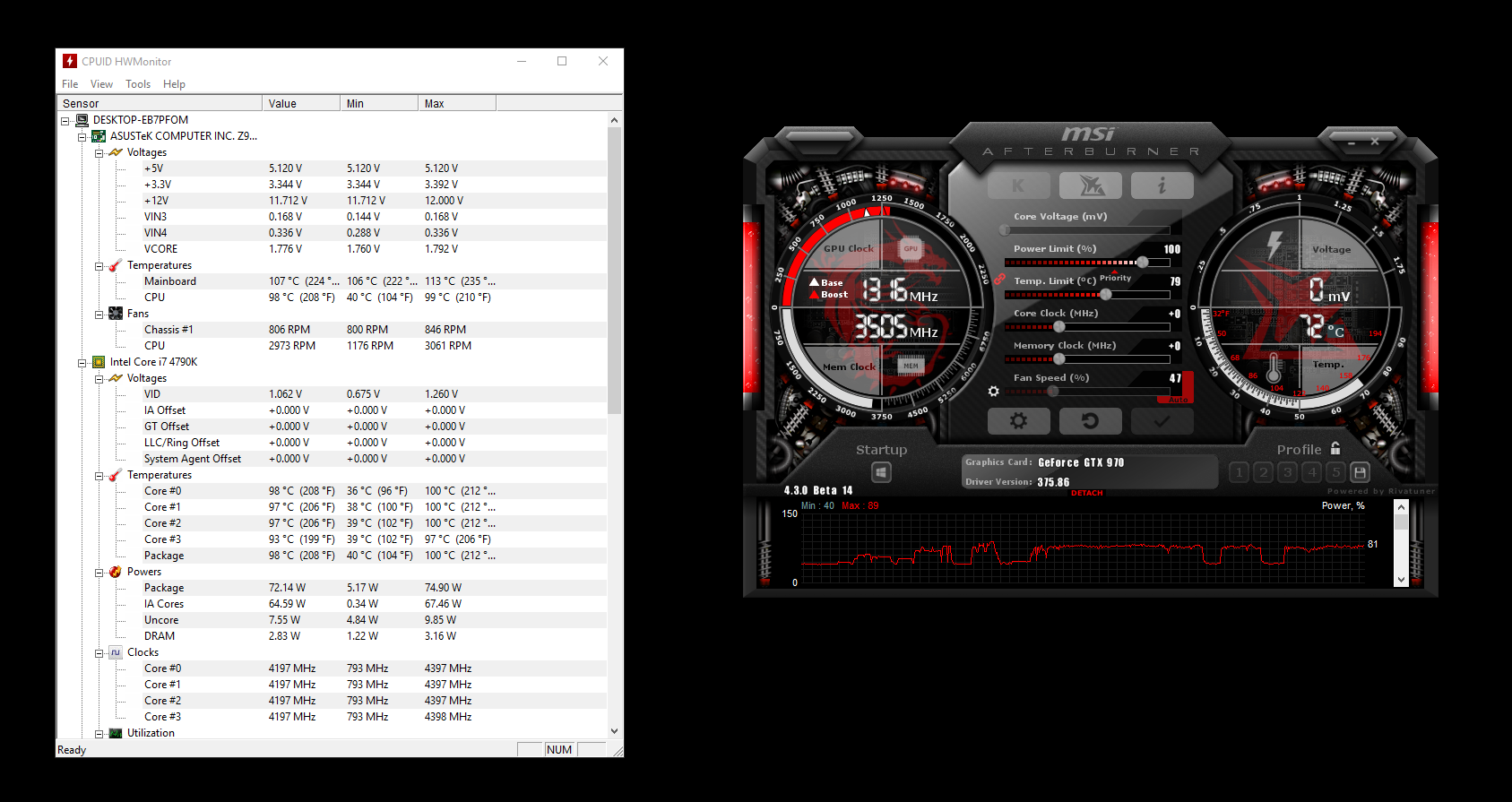This screenshot has width=1512, height=802.
Task: Click the Max column header
Action: click(457, 103)
